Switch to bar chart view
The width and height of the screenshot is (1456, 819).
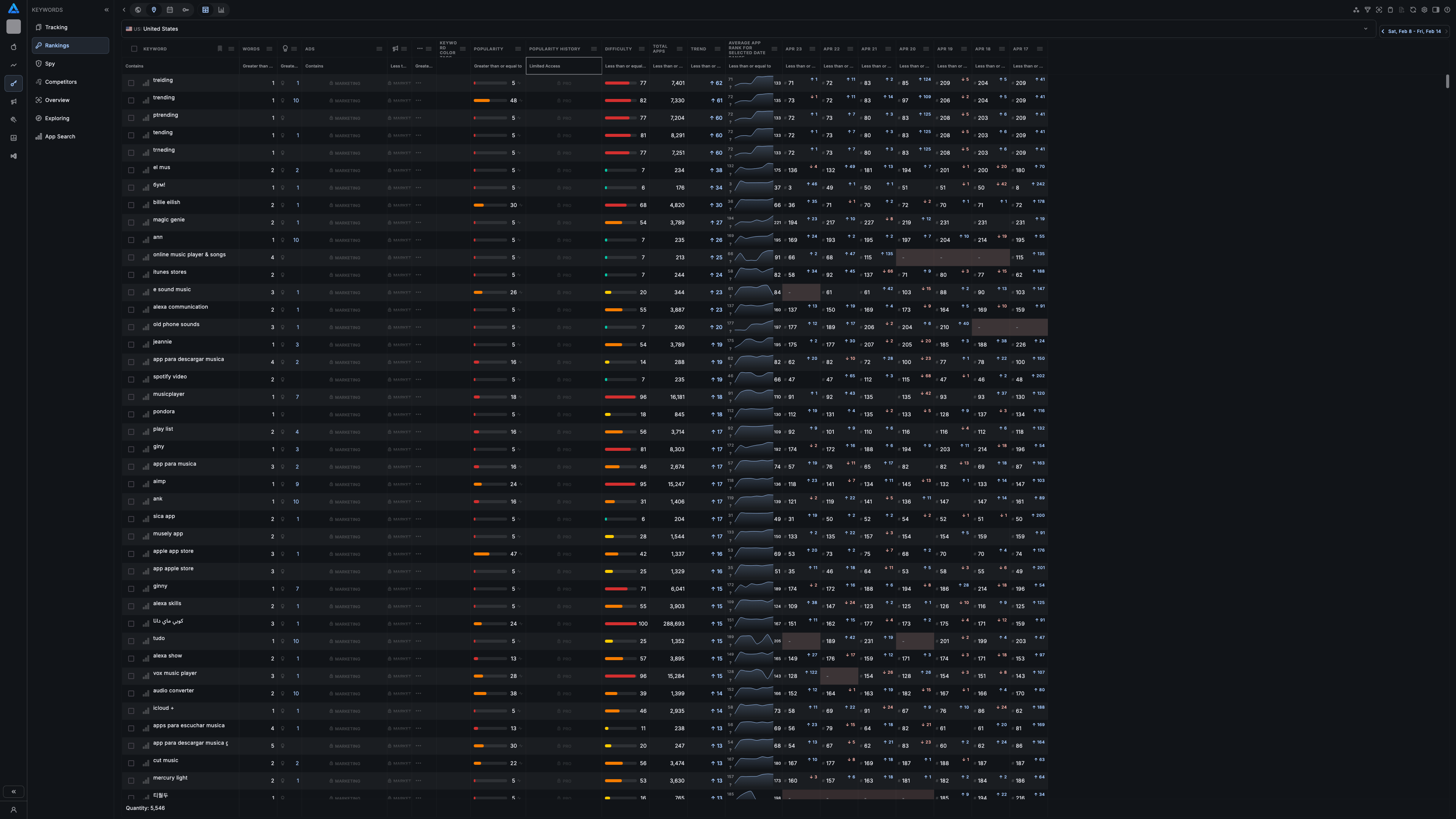pyautogui.click(x=221, y=9)
